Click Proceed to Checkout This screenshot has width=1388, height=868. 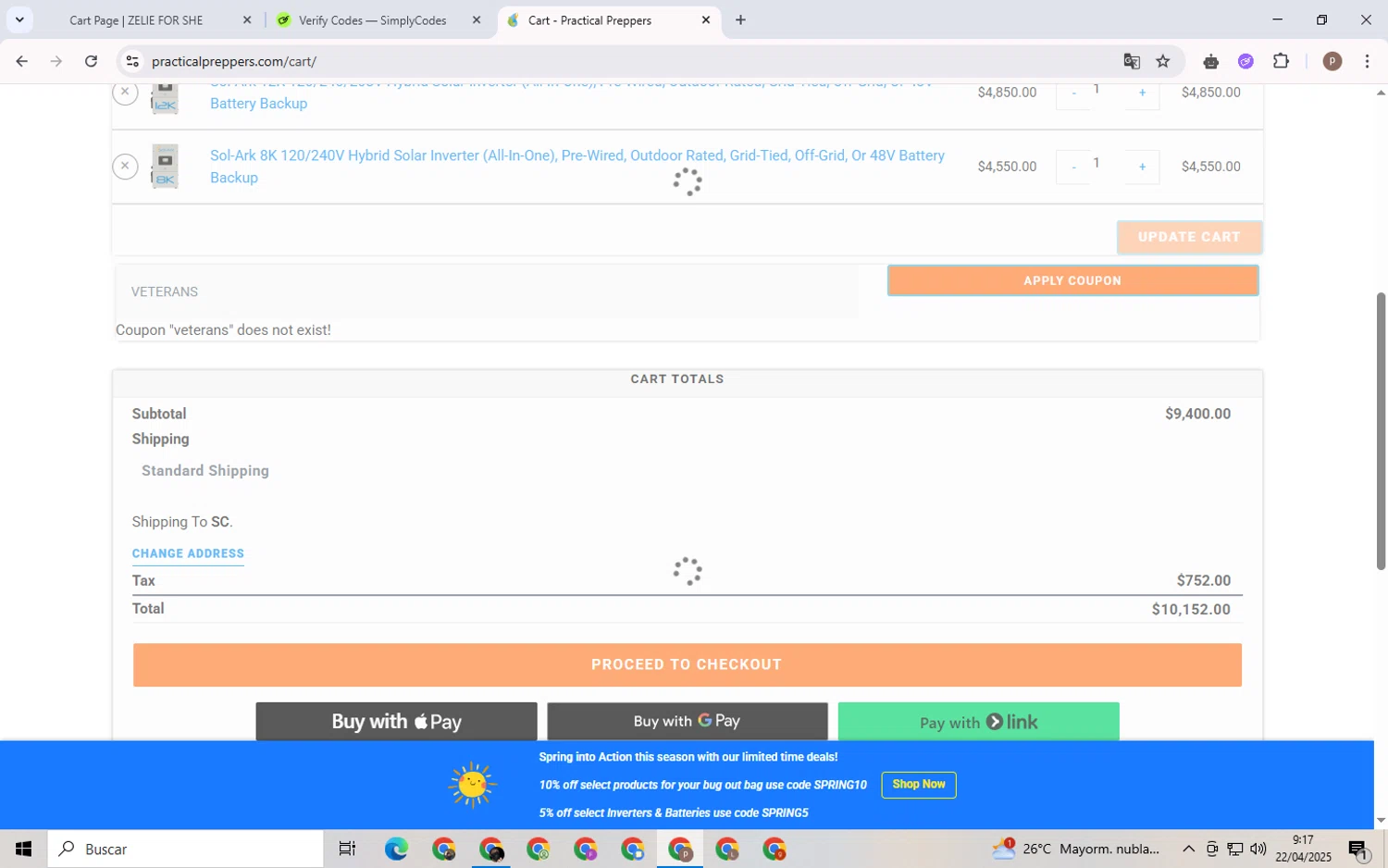pyautogui.click(x=687, y=664)
